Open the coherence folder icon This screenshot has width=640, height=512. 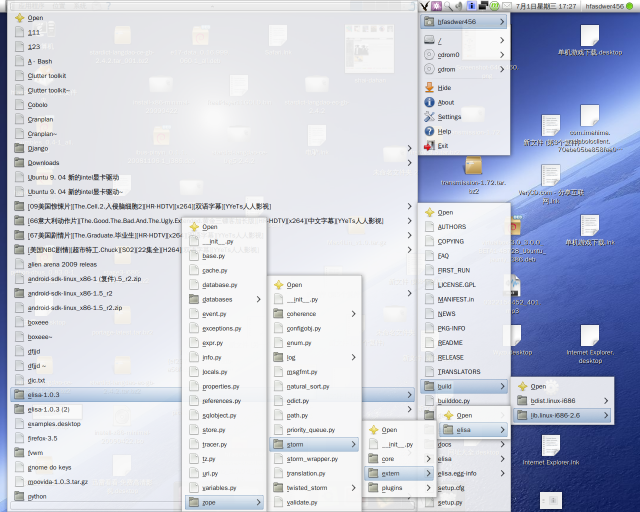pos(278,314)
